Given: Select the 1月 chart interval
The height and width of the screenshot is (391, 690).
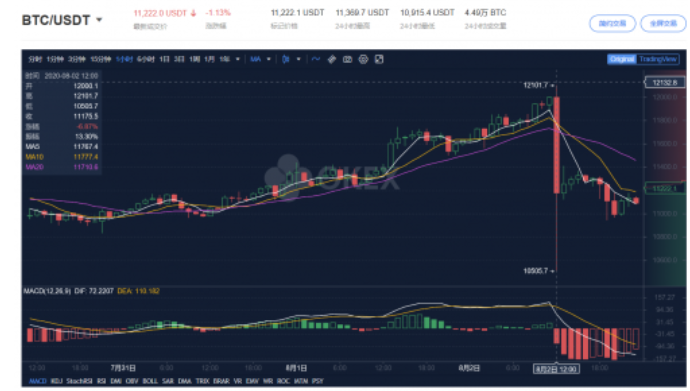Looking at the screenshot, I should (x=209, y=59).
